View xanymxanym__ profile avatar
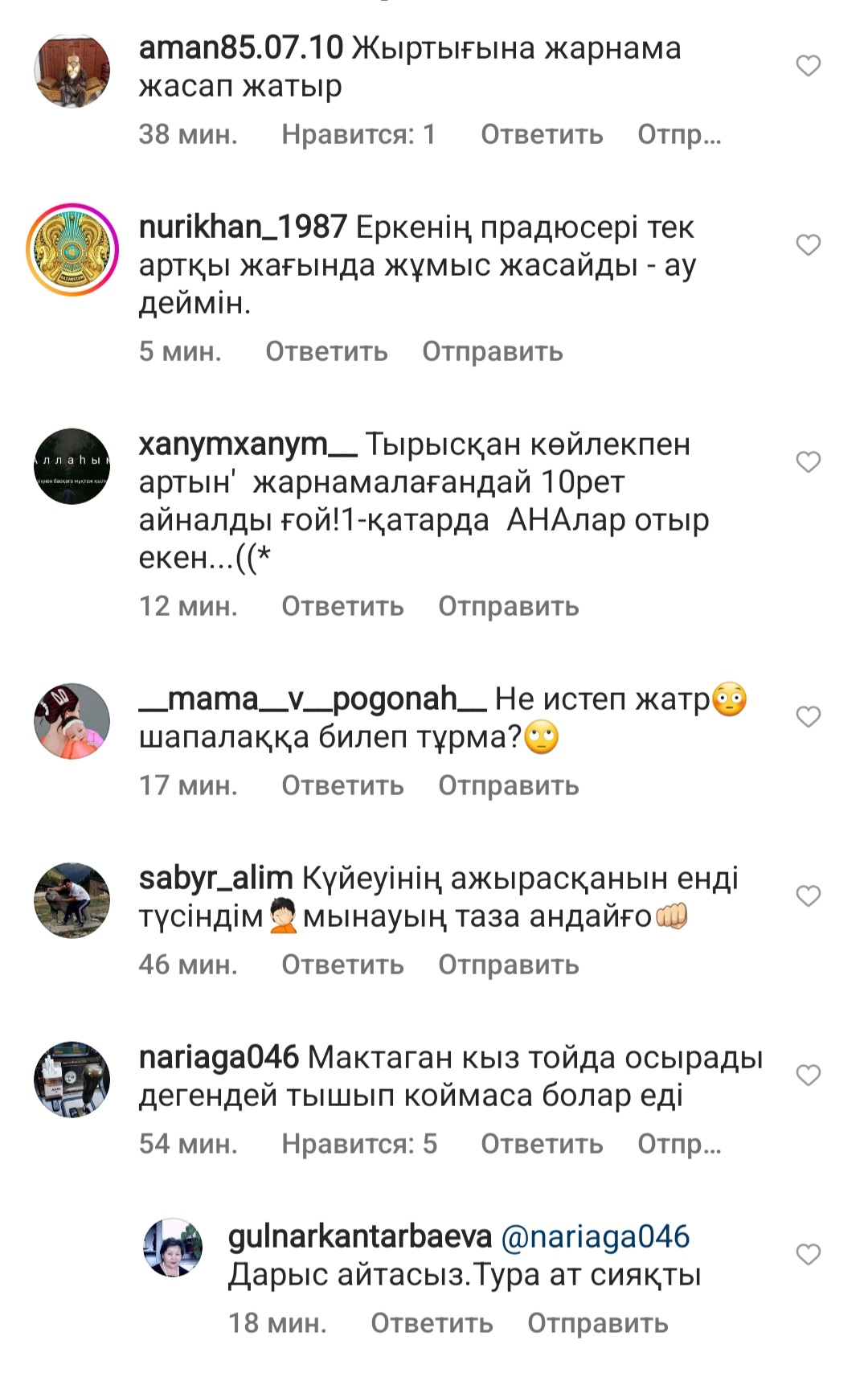868x1377 pixels. 72,466
